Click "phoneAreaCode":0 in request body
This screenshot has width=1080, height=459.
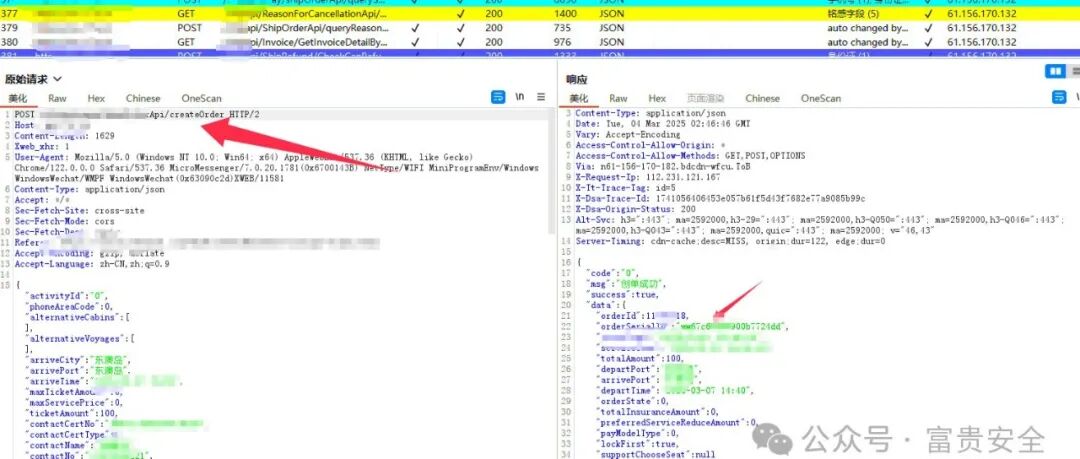(69, 306)
